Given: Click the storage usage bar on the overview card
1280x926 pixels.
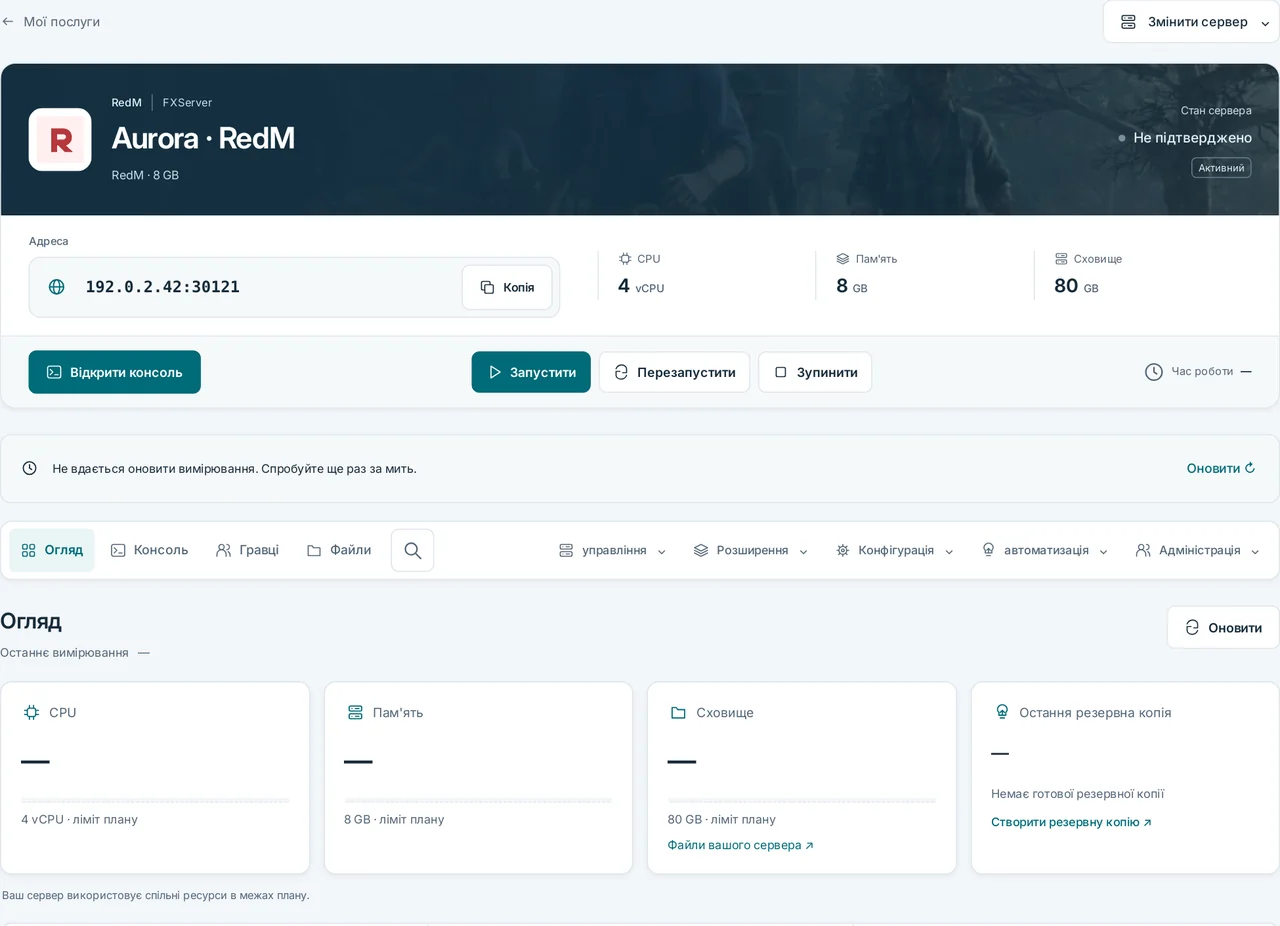Looking at the screenshot, I should tap(802, 800).
